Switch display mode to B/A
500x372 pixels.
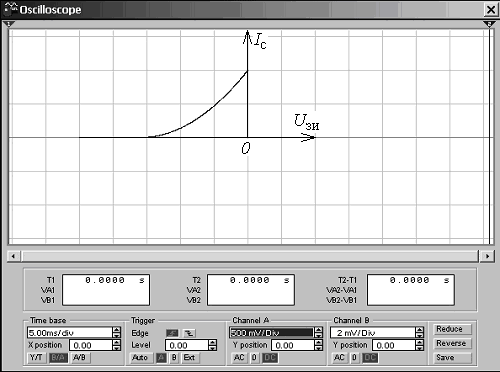58,358
